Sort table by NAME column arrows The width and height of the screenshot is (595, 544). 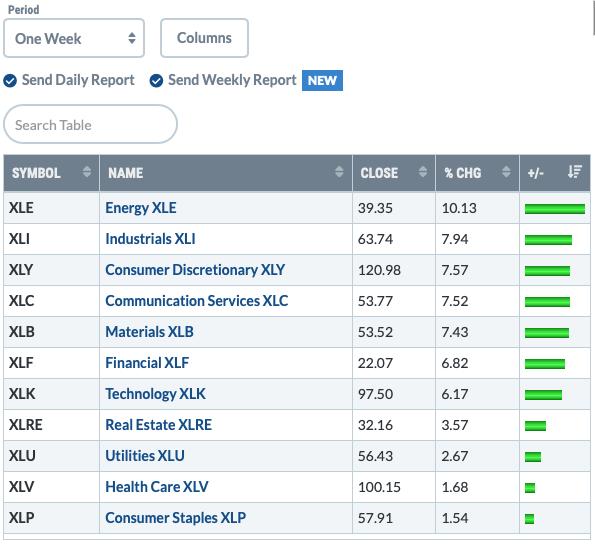coord(339,172)
